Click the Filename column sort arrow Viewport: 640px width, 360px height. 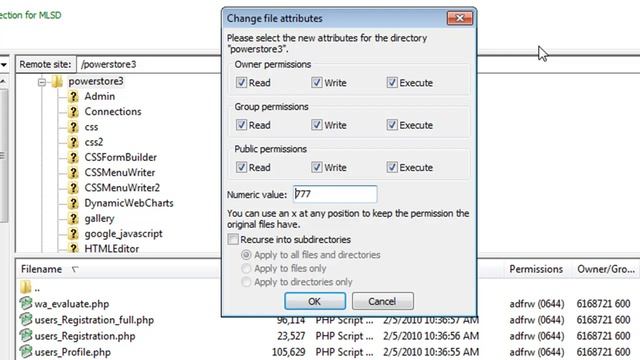(x=75, y=269)
